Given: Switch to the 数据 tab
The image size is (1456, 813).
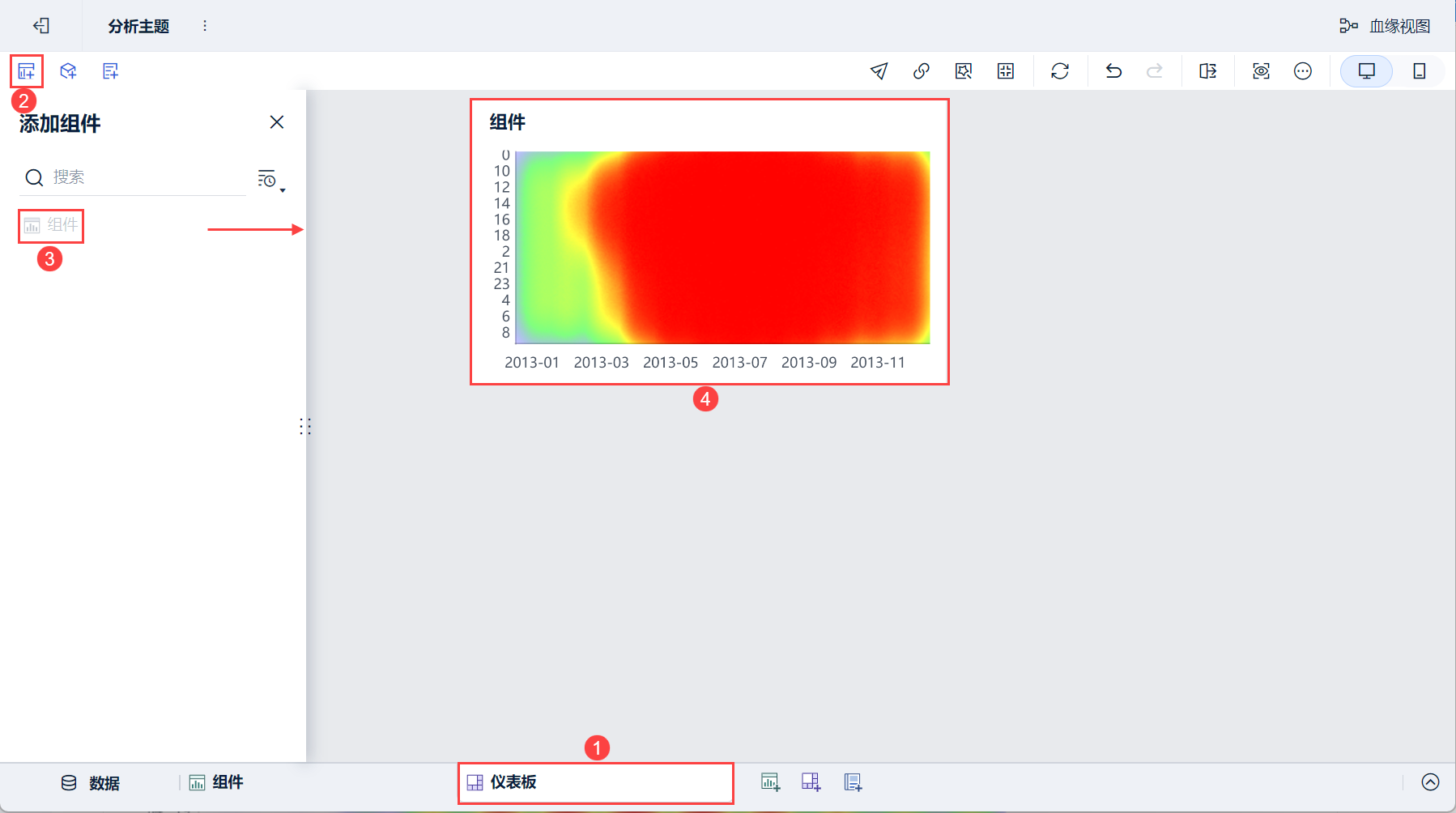Looking at the screenshot, I should (91, 783).
